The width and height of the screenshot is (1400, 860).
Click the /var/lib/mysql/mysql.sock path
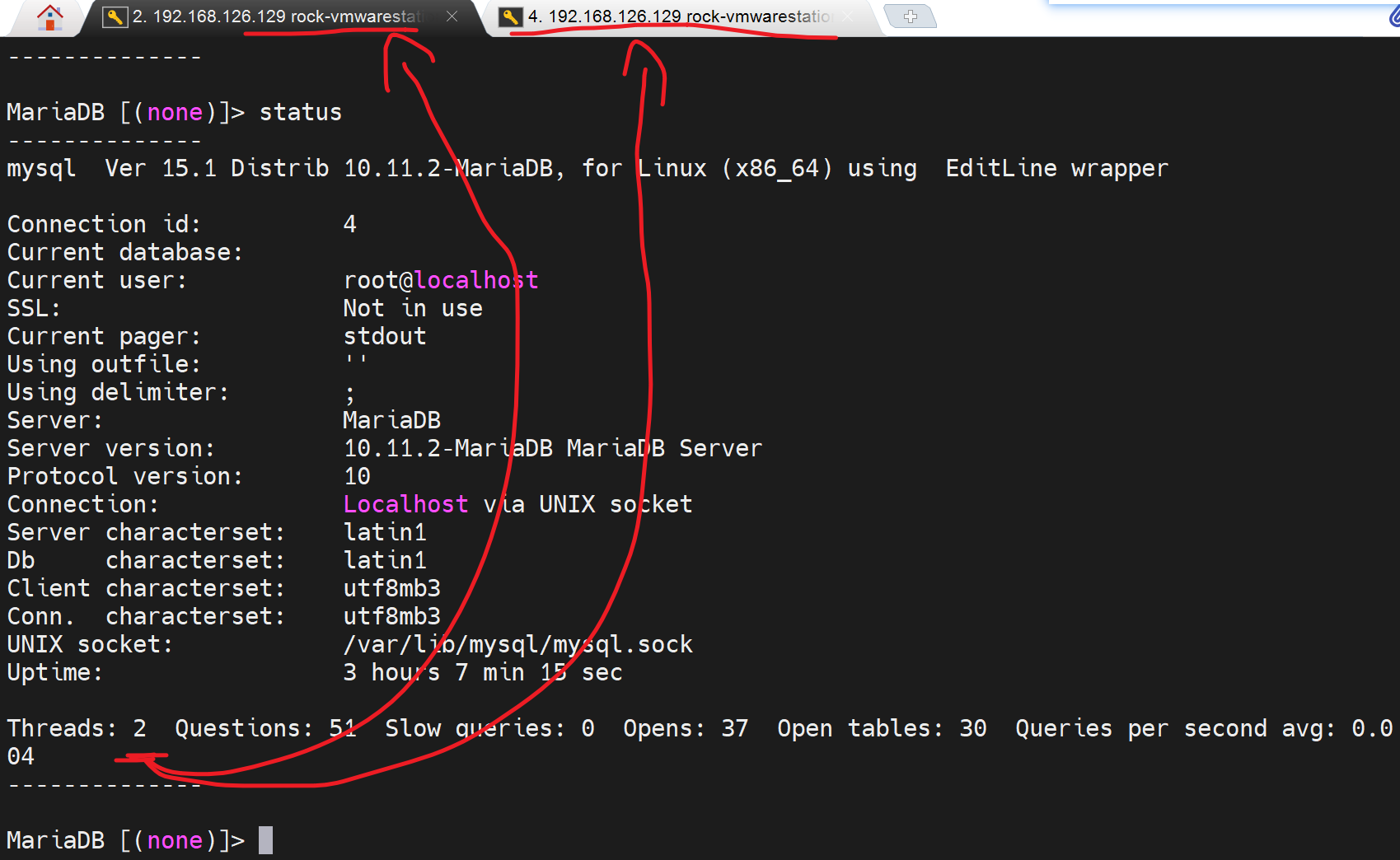click(x=517, y=644)
